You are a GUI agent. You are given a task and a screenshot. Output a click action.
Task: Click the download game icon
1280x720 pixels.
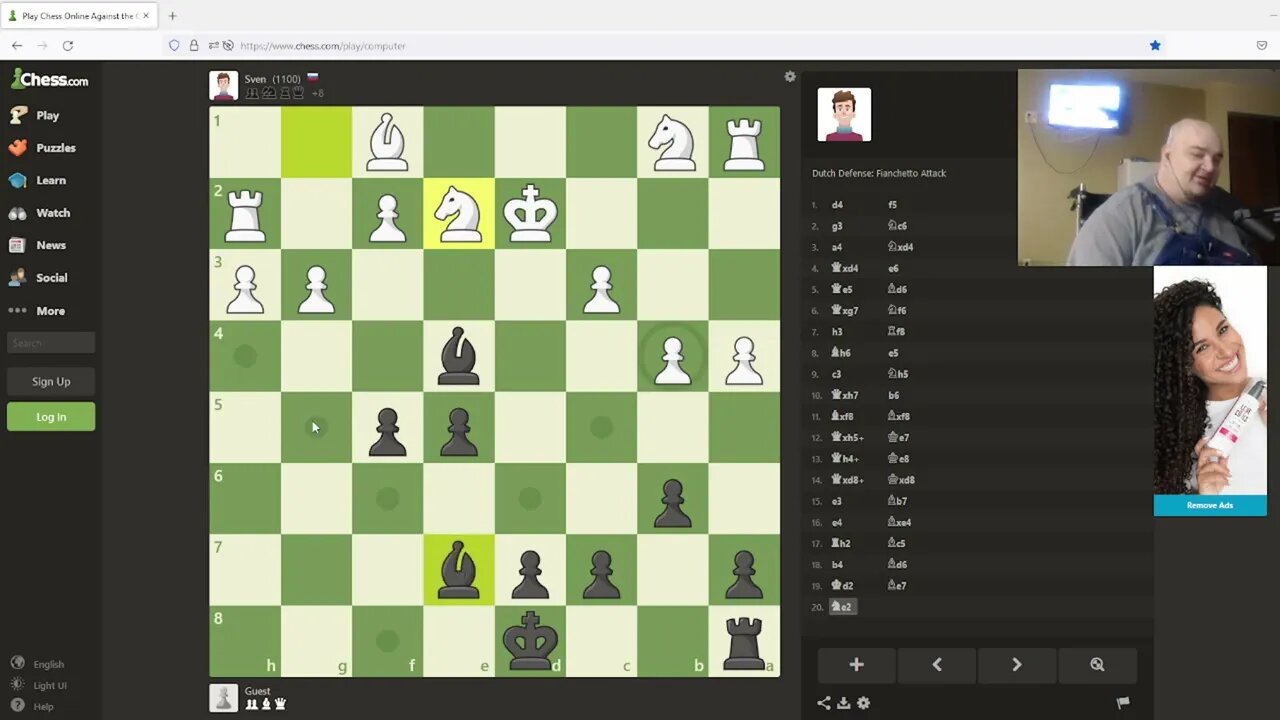click(x=844, y=703)
